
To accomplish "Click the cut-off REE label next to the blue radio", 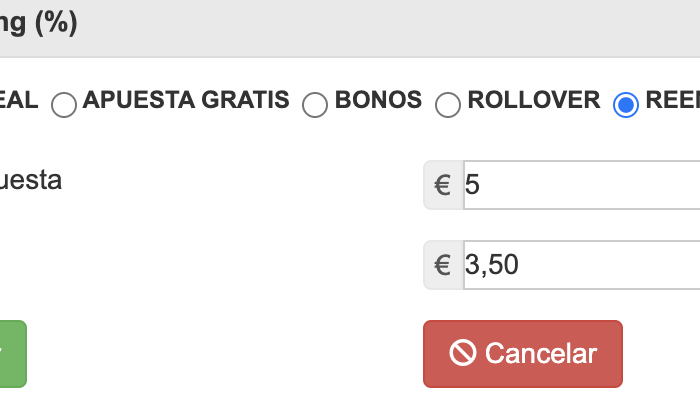I will coord(673,100).
